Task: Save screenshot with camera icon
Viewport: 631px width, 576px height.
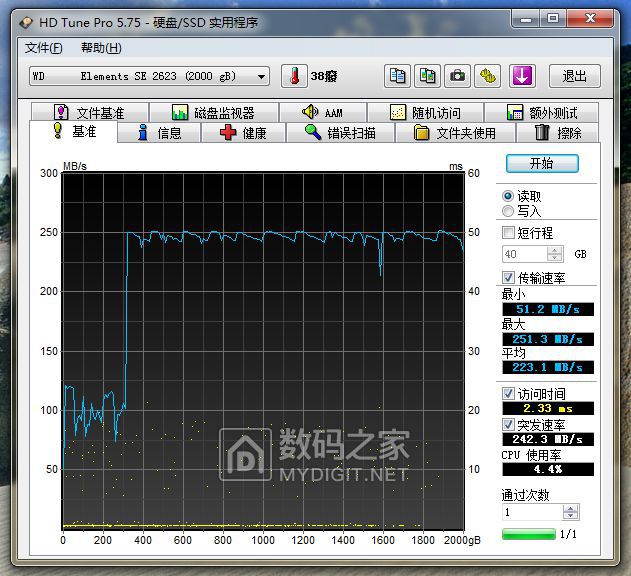Action: coord(457,76)
